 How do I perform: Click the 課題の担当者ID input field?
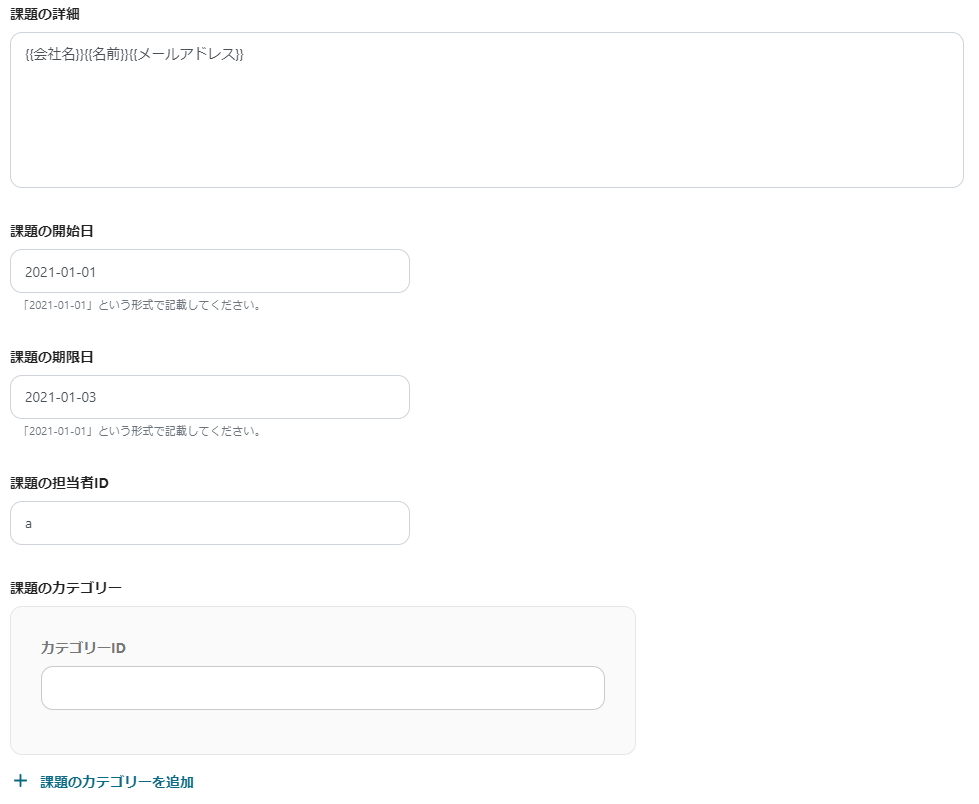tap(210, 523)
